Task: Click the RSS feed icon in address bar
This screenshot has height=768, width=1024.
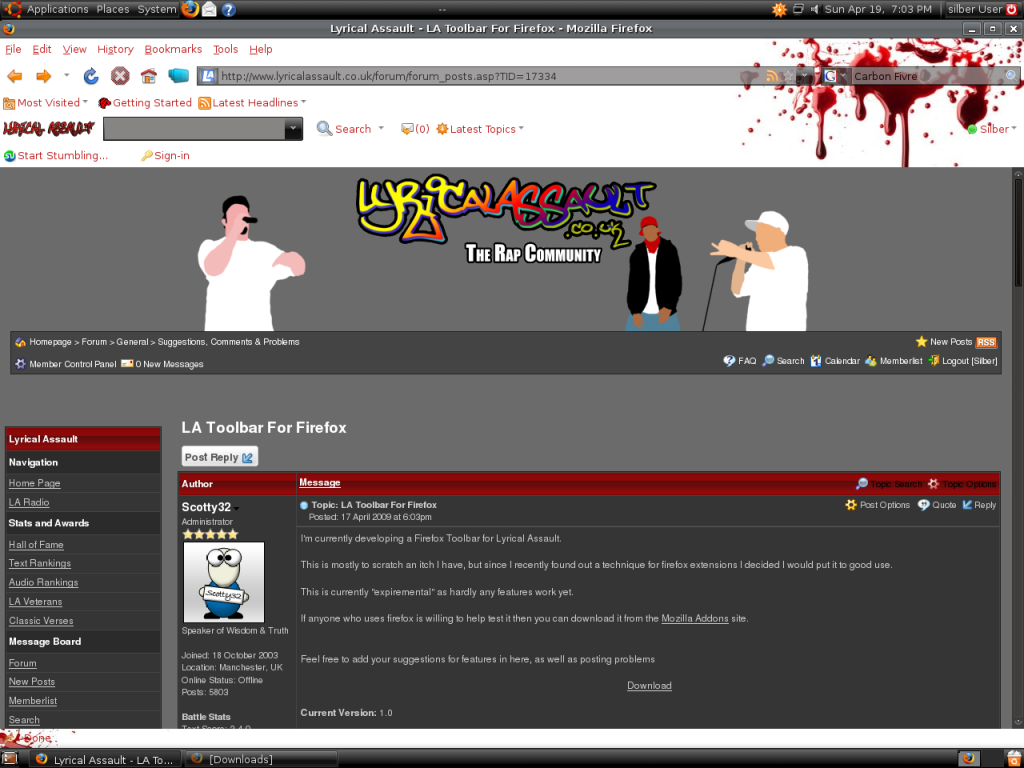Action: pyautogui.click(x=772, y=76)
